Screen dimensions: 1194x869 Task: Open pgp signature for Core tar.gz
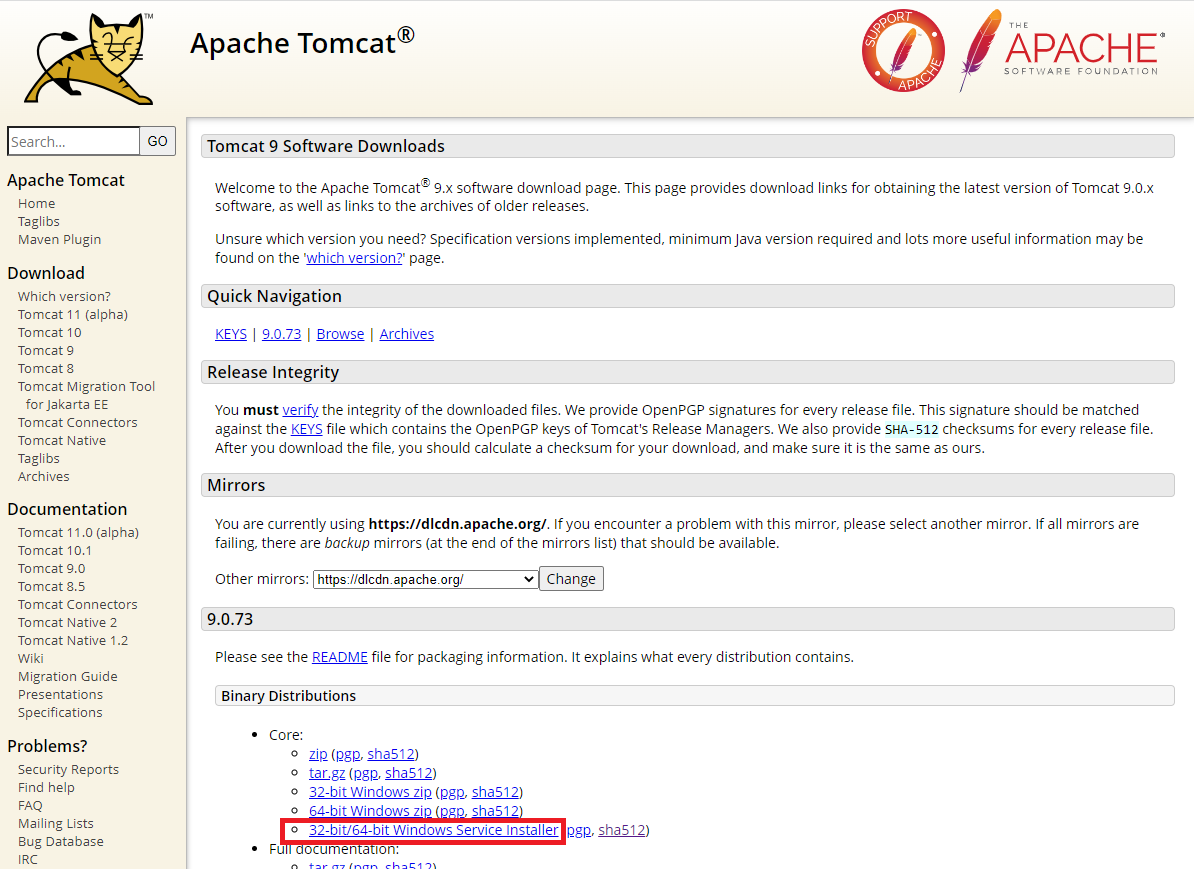[366, 773]
